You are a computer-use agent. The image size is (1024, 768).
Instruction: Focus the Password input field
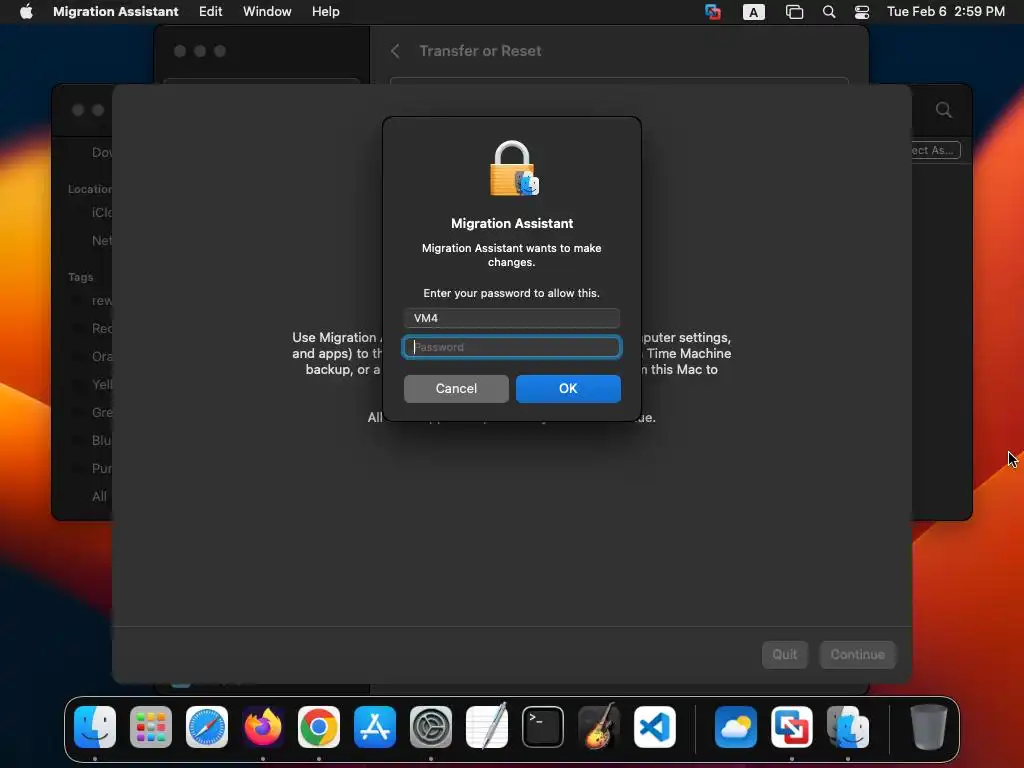coord(511,347)
